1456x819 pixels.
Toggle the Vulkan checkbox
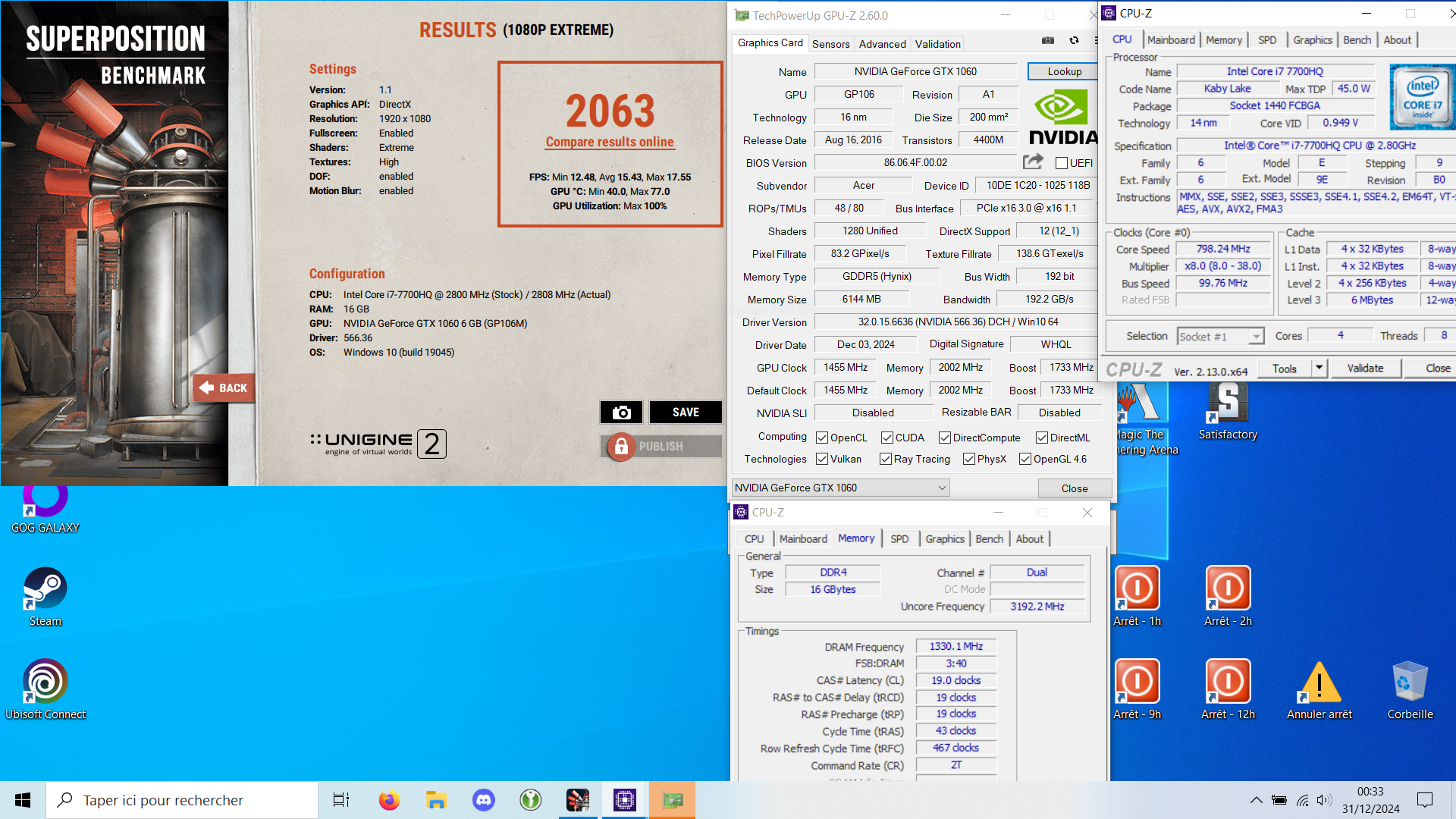(822, 459)
